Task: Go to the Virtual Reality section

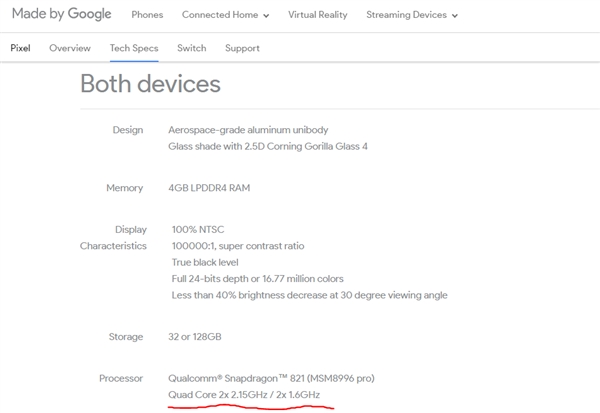Action: point(319,15)
